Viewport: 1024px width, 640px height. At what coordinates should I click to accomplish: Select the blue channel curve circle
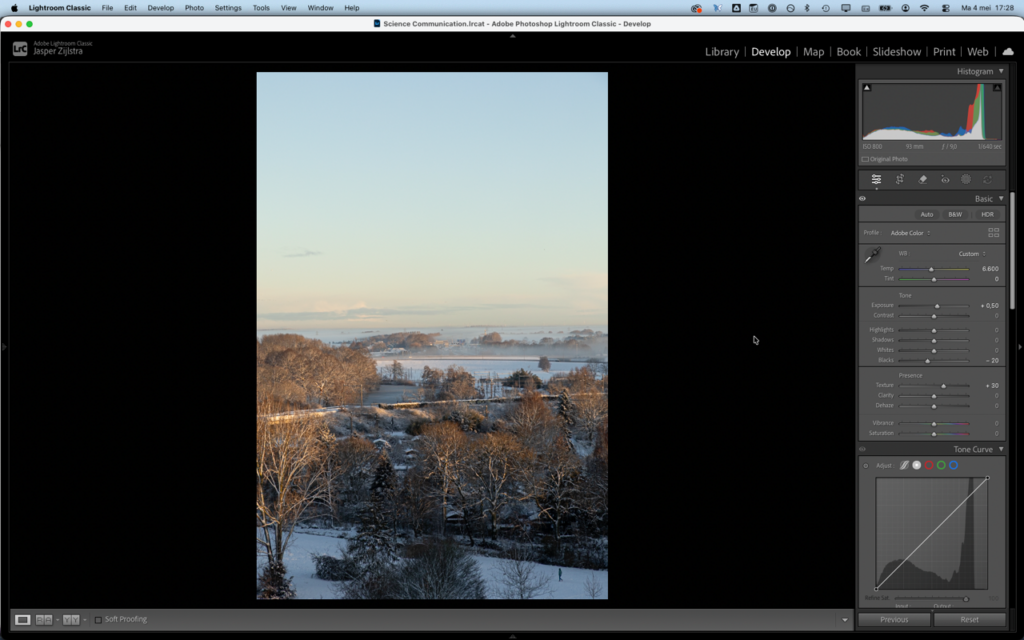[x=953, y=466]
